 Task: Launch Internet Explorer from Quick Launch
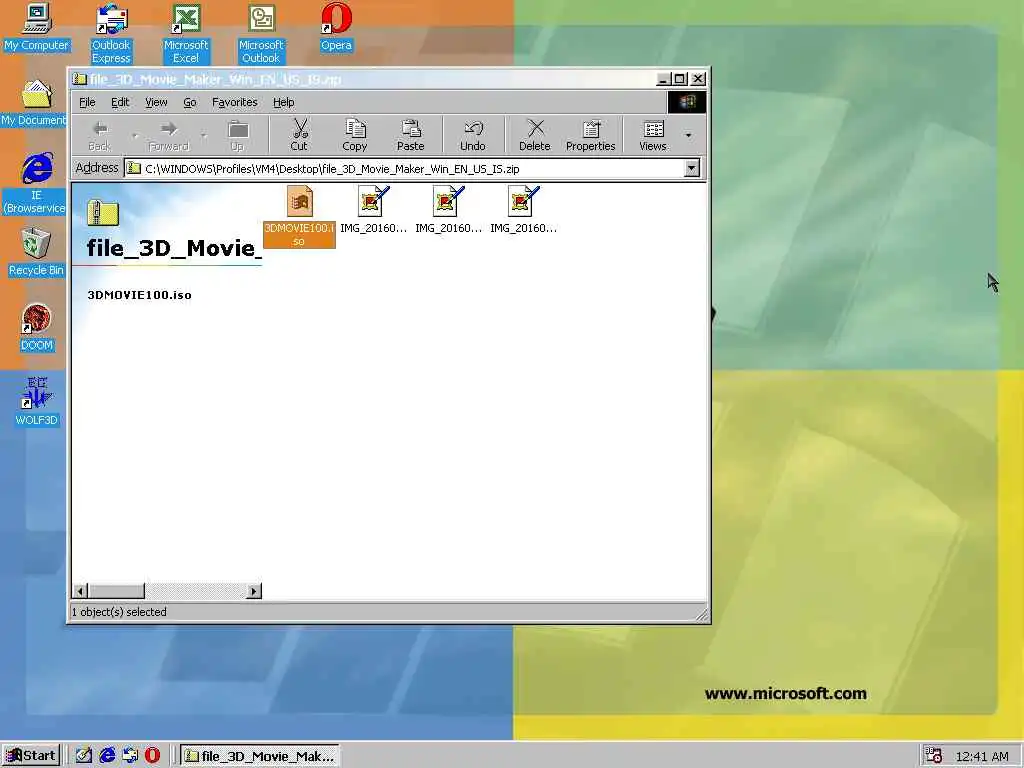106,755
